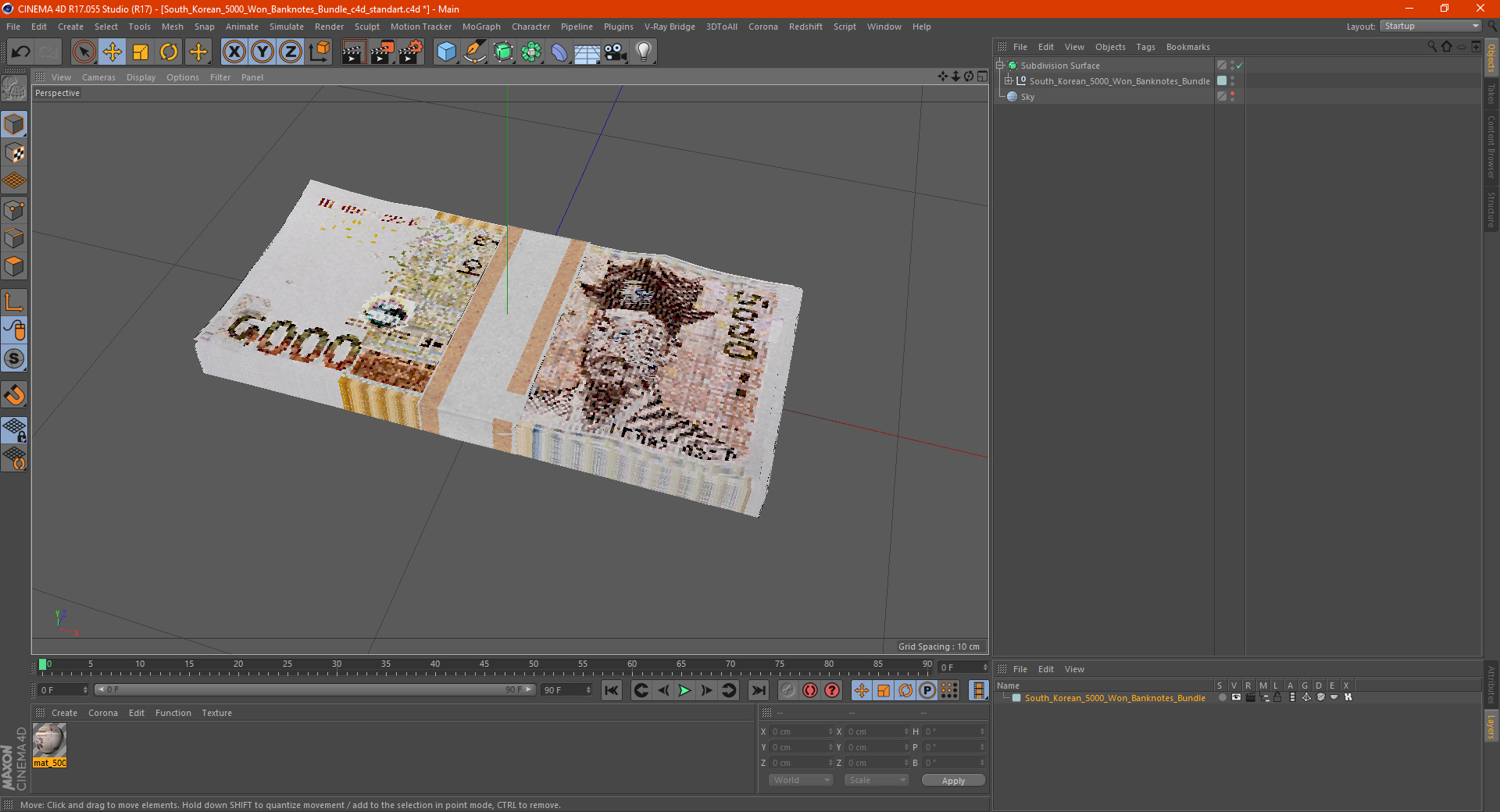Collapse the Subdivision Surface tree node

[999, 66]
